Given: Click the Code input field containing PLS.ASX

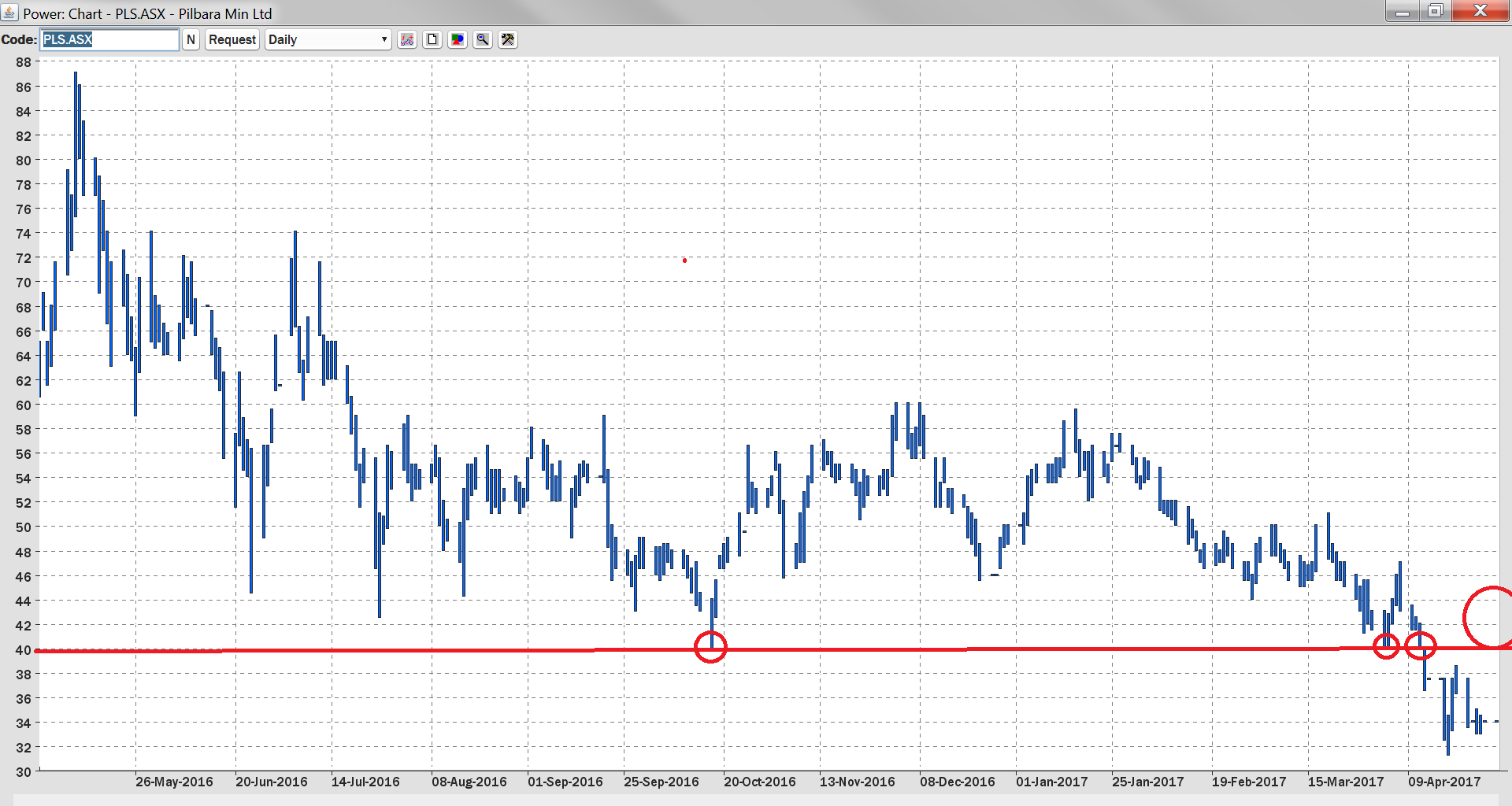Looking at the screenshot, I should click(109, 39).
